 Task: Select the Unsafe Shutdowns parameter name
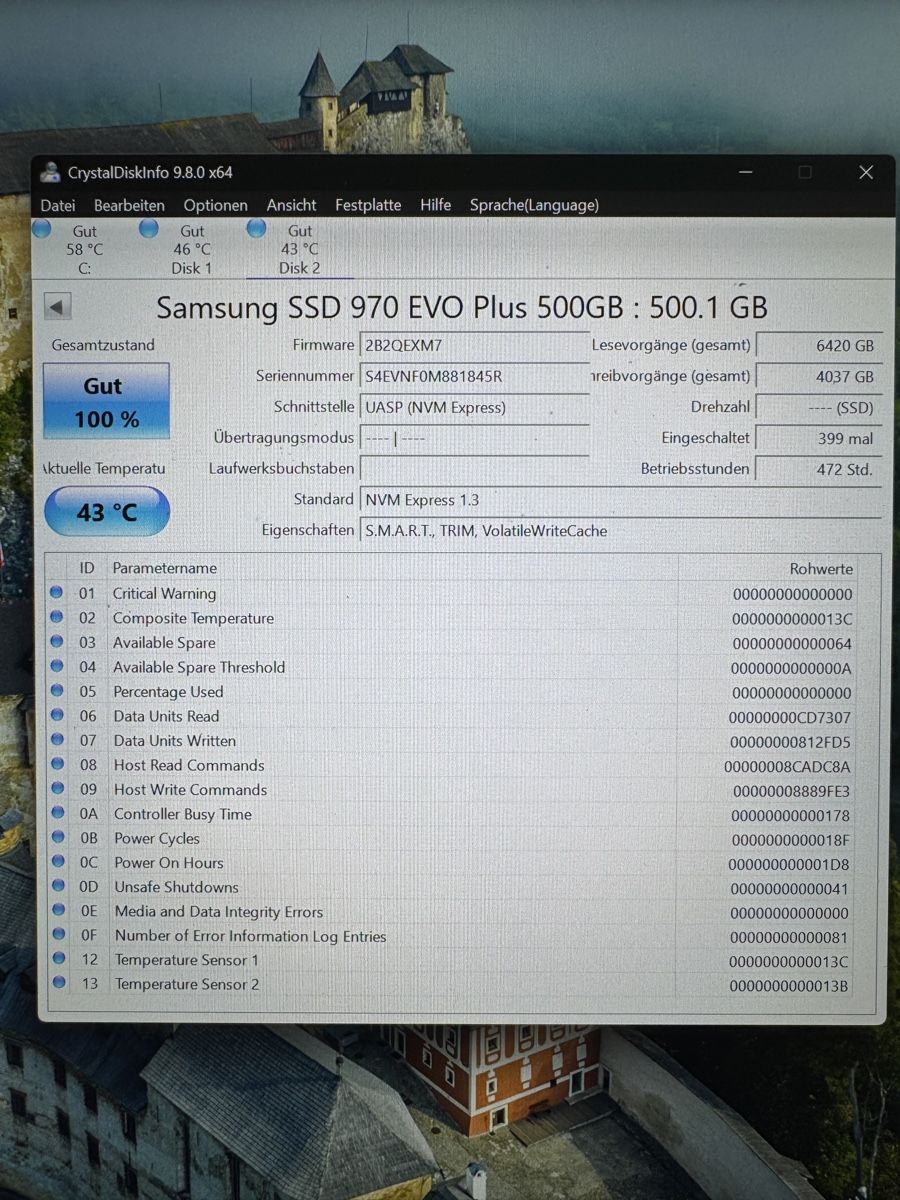point(176,887)
